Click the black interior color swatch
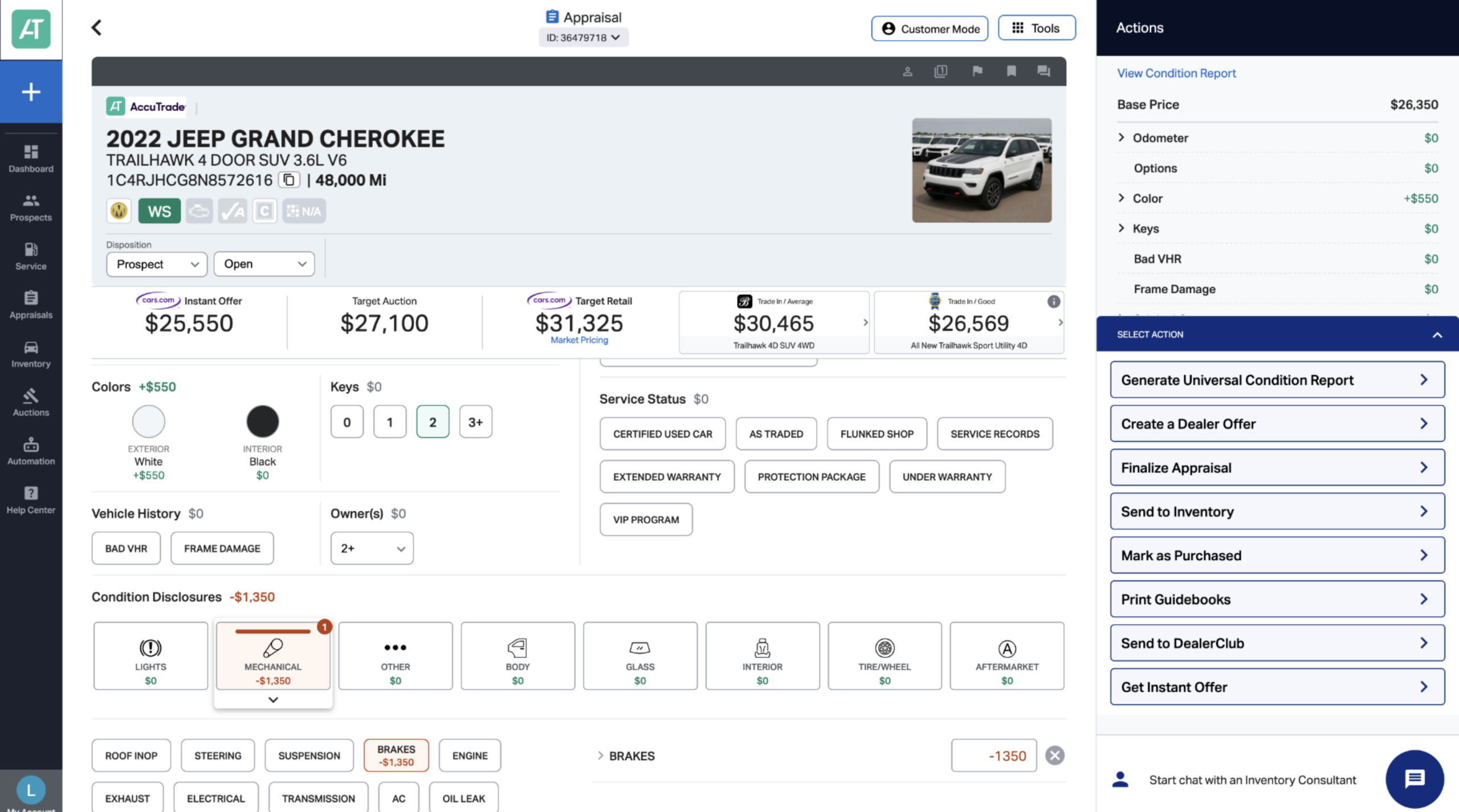The height and width of the screenshot is (812, 1459). 262,422
